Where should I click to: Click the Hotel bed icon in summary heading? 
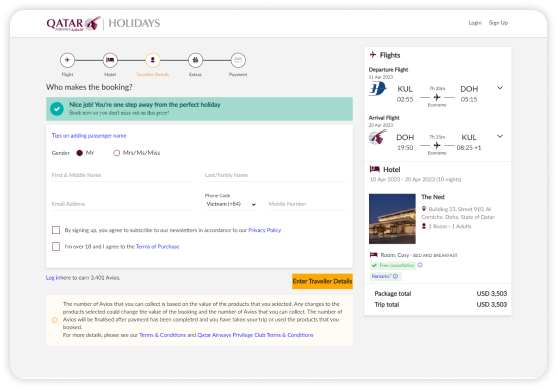[374, 169]
